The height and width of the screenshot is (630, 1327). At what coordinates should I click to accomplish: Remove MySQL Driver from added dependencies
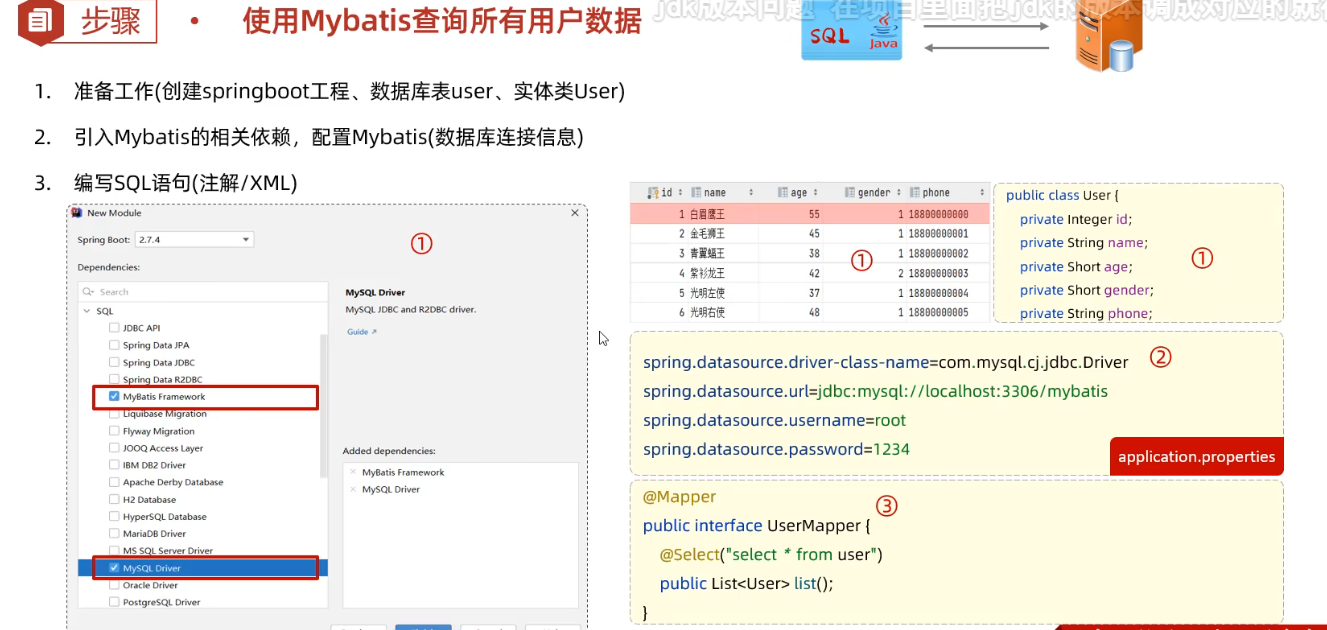[x=352, y=489]
